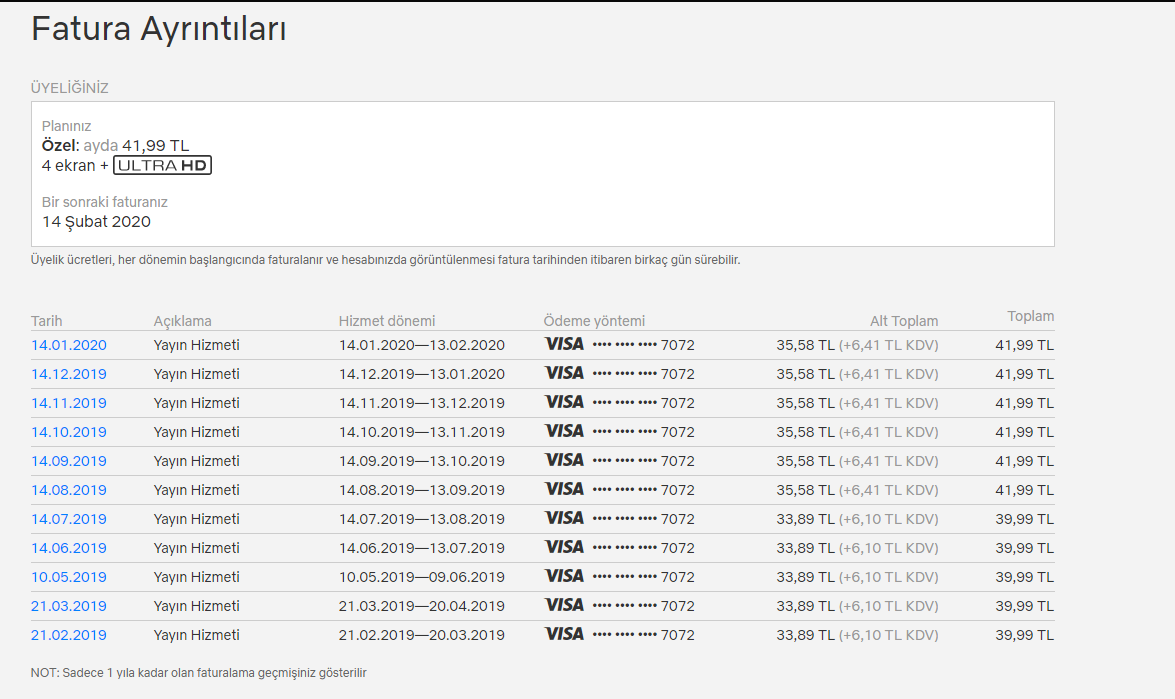1175x699 pixels.
Task: Click the VISA logo in the 10.05.2019 row
Action: (x=564, y=576)
